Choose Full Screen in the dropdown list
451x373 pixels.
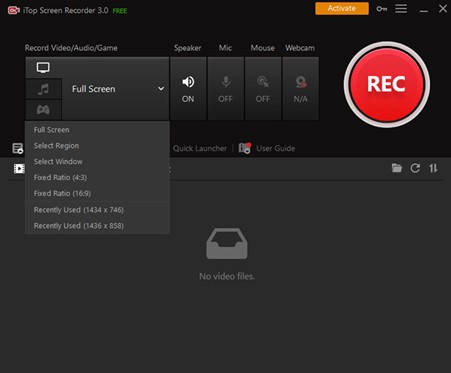point(97,130)
